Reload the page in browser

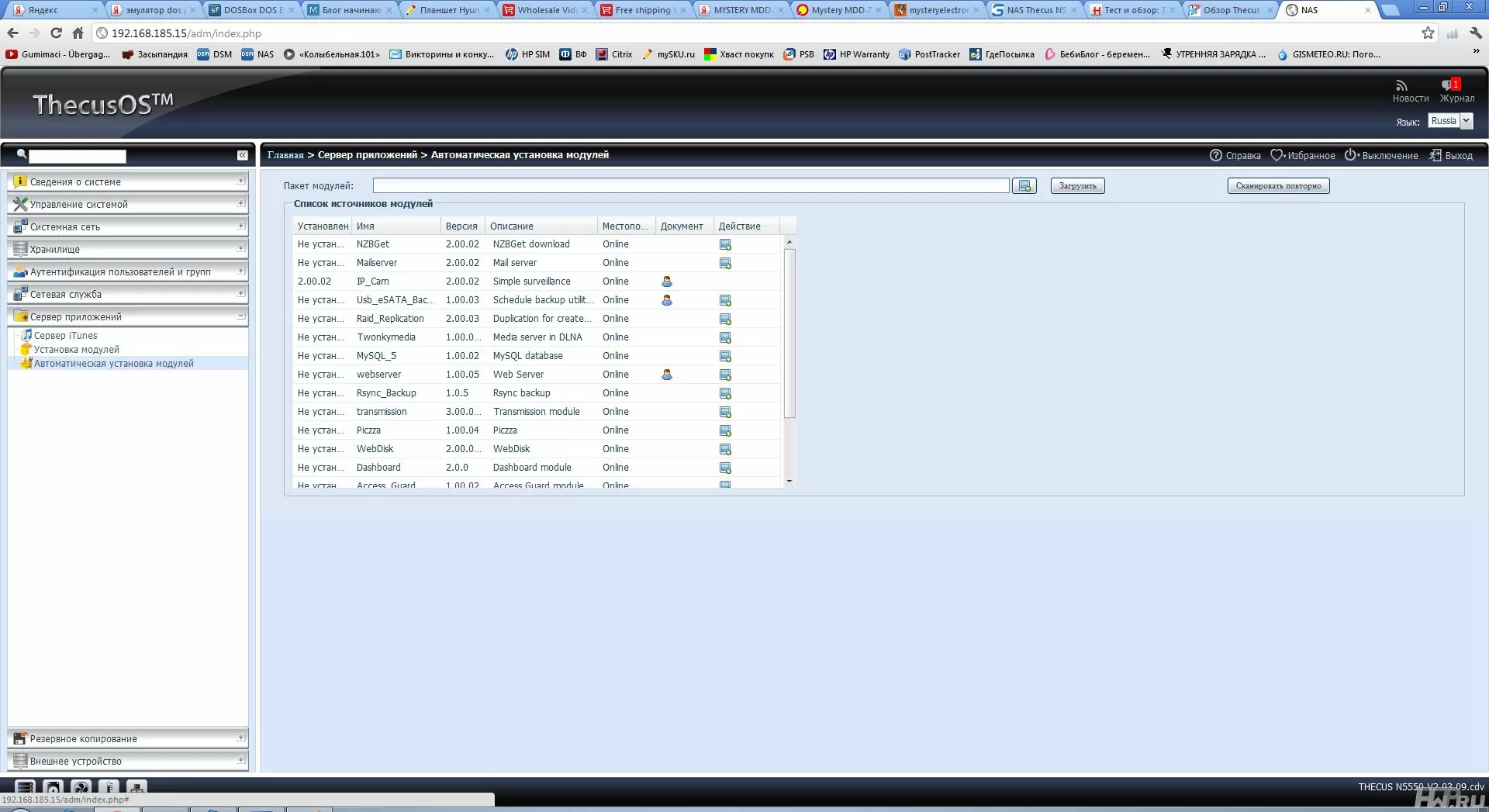(56, 33)
